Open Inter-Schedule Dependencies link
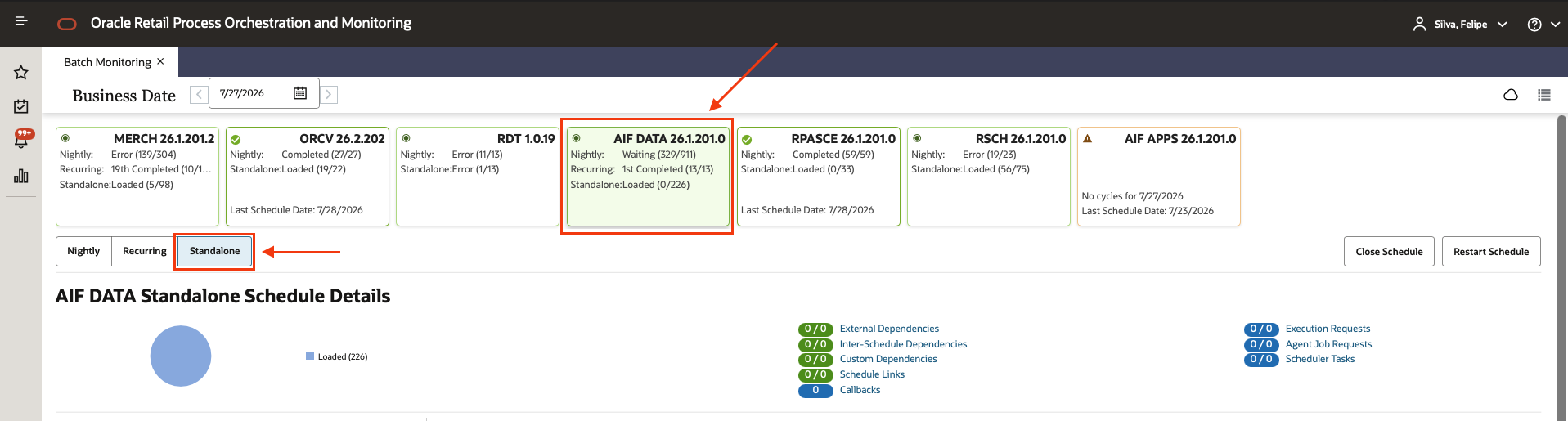The height and width of the screenshot is (421, 1568). coord(903,344)
